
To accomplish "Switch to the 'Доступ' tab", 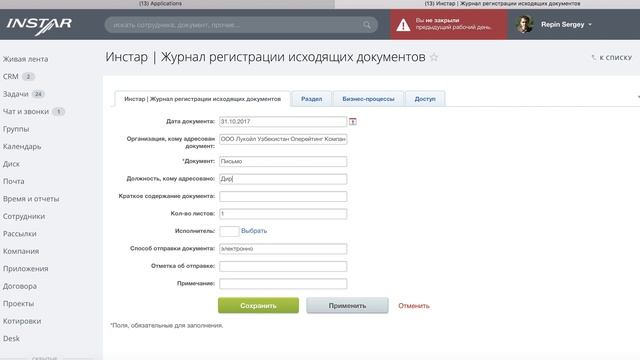I will [x=425, y=99].
